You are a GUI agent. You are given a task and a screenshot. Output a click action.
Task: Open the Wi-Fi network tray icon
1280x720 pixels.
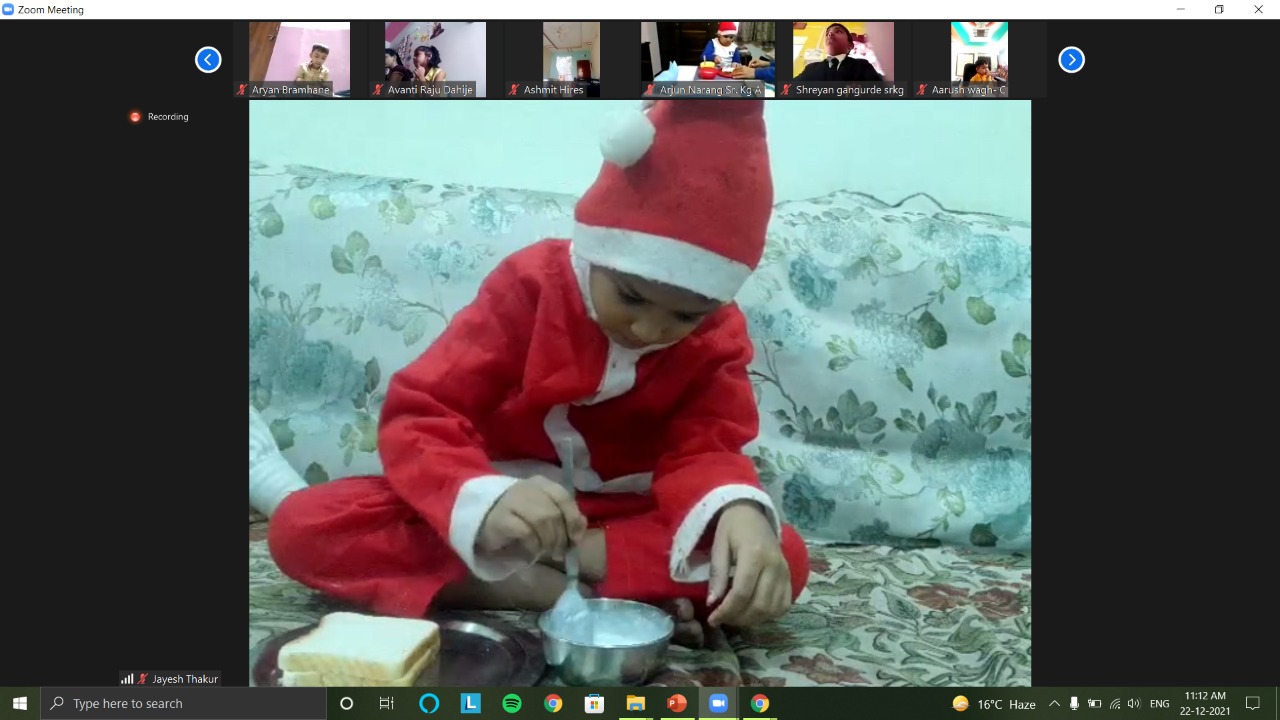pyautogui.click(x=1114, y=704)
